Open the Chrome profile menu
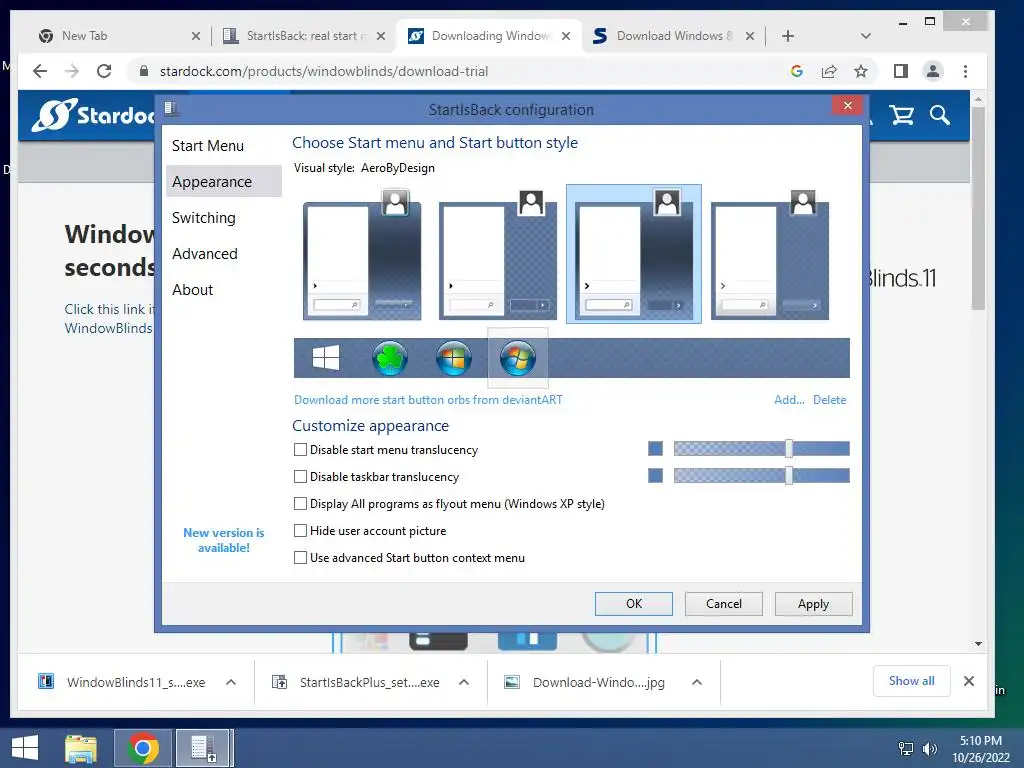The height and width of the screenshot is (768, 1024). [933, 71]
